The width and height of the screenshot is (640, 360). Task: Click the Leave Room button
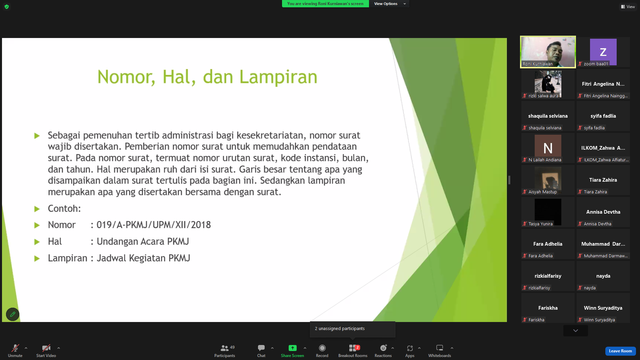pos(620,351)
